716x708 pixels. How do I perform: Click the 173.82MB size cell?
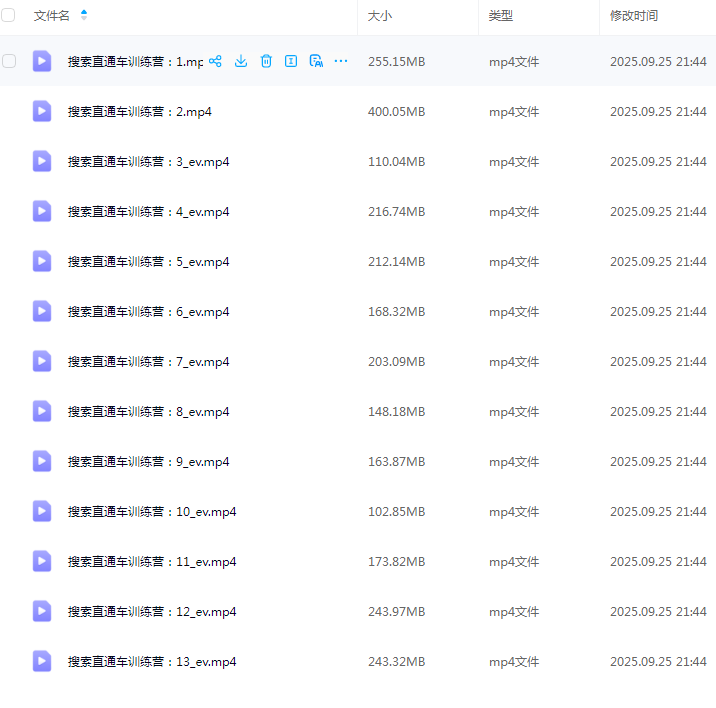[397, 562]
